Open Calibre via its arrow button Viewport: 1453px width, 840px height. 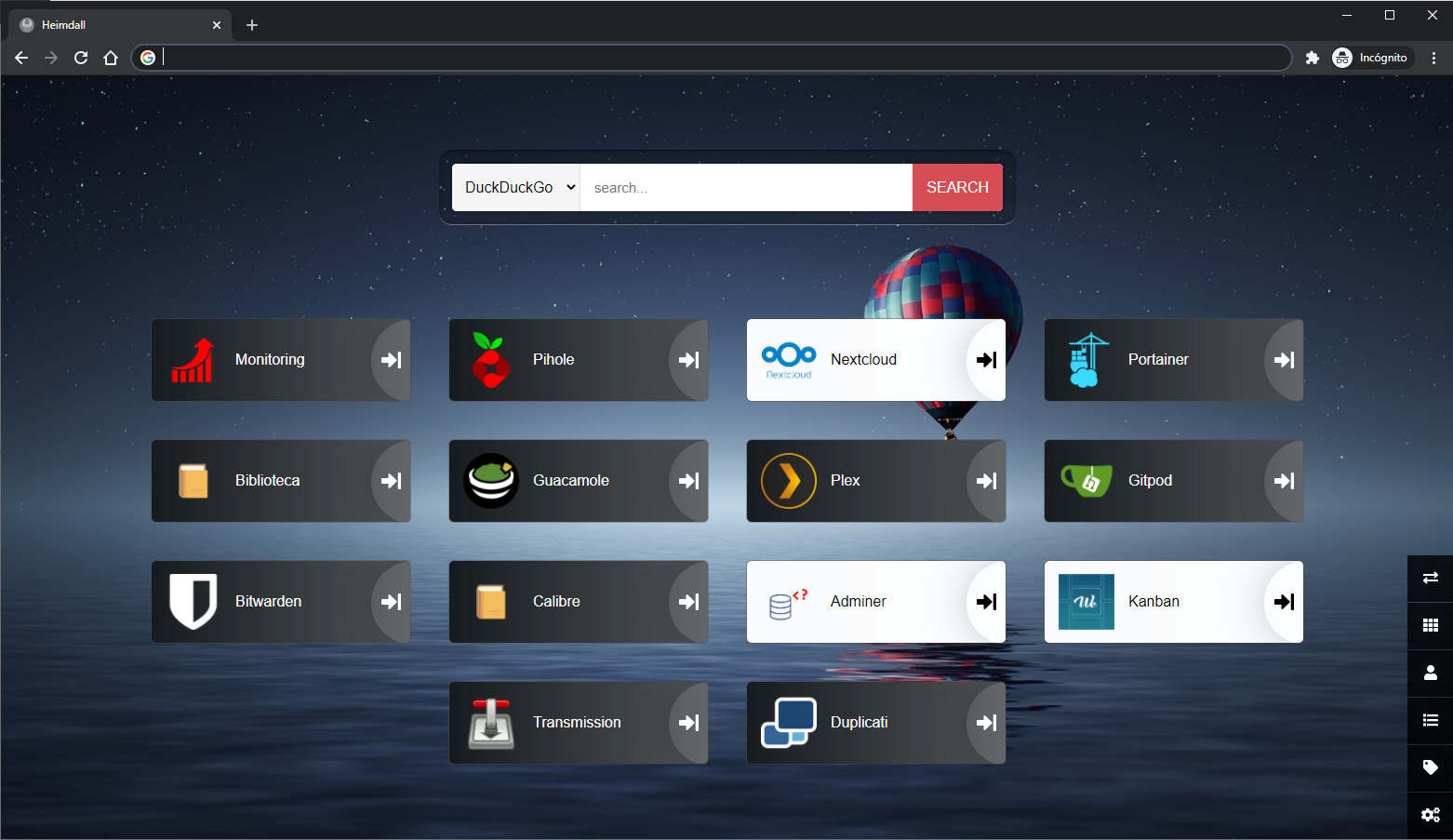click(x=689, y=602)
